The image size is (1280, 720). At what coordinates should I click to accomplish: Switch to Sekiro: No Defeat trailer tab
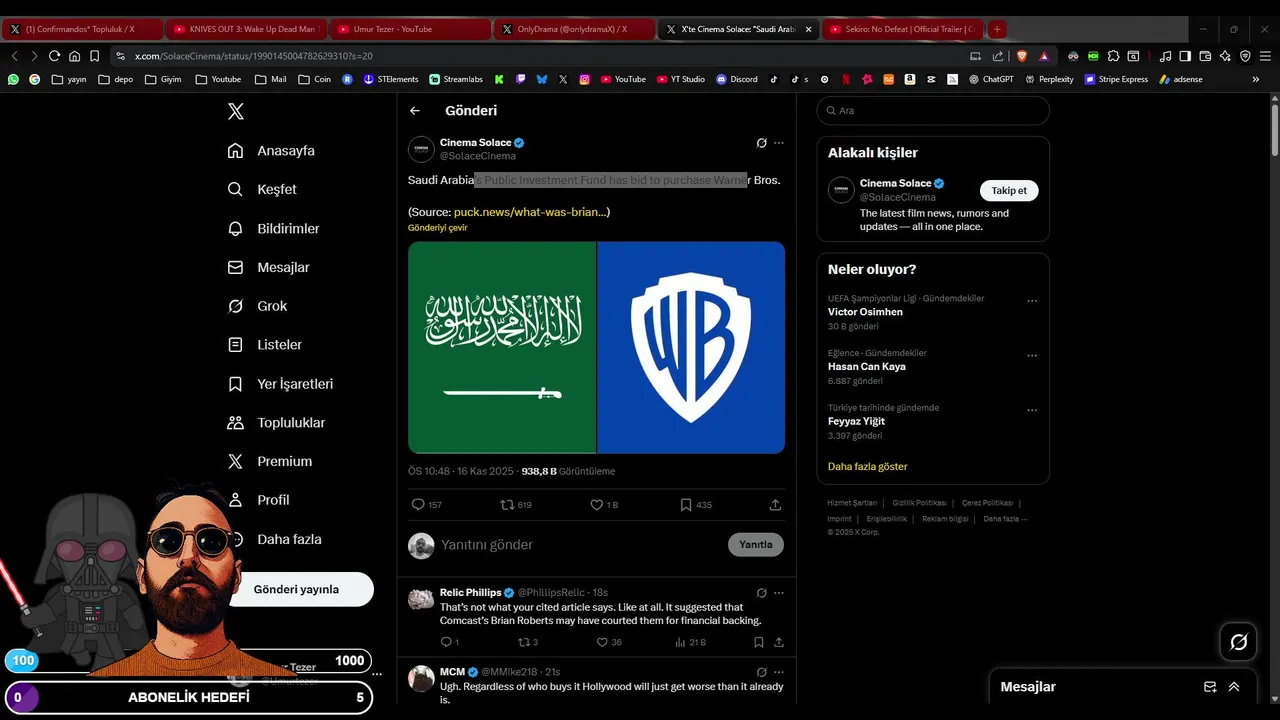[x=901, y=29]
